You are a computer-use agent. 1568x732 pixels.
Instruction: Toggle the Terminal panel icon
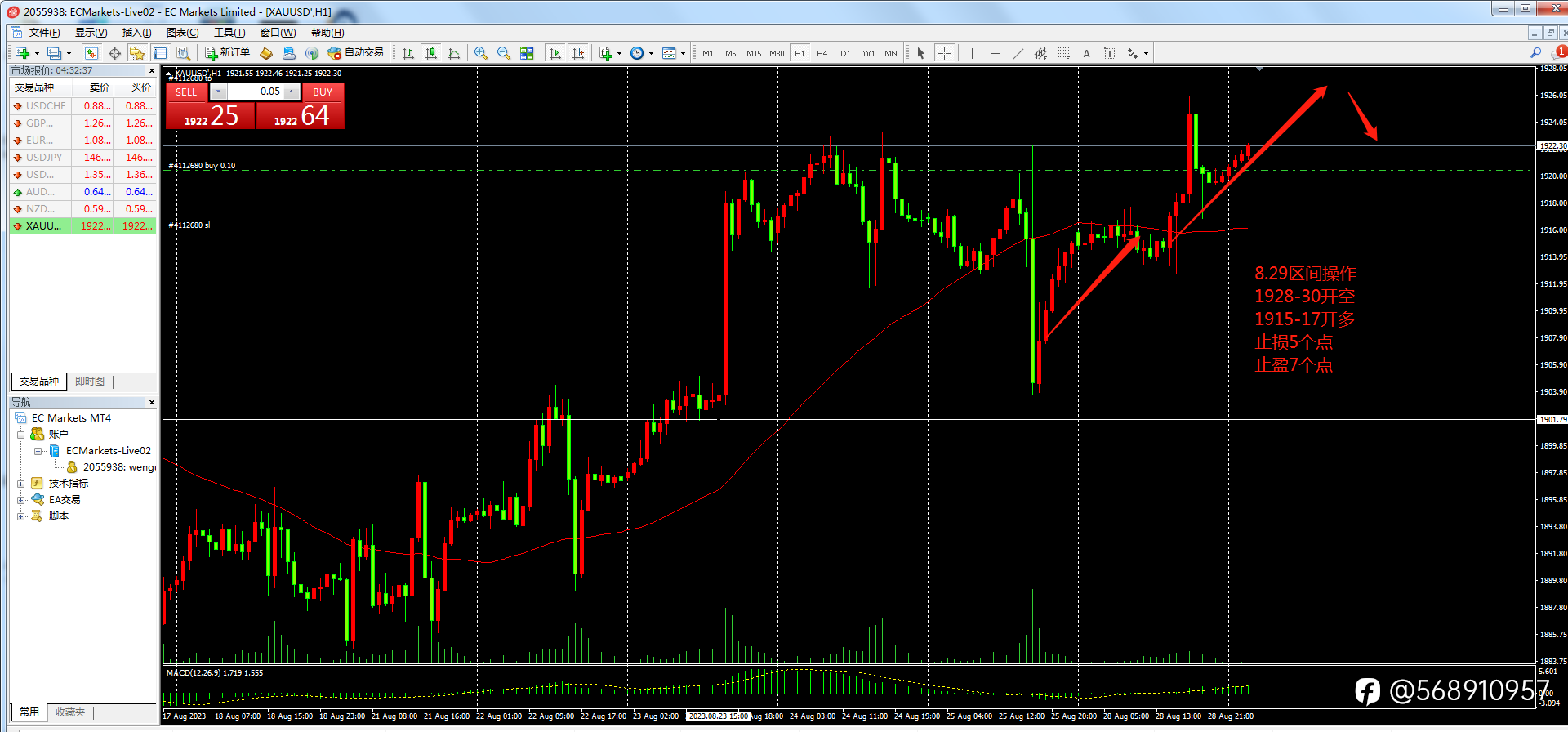point(160,53)
